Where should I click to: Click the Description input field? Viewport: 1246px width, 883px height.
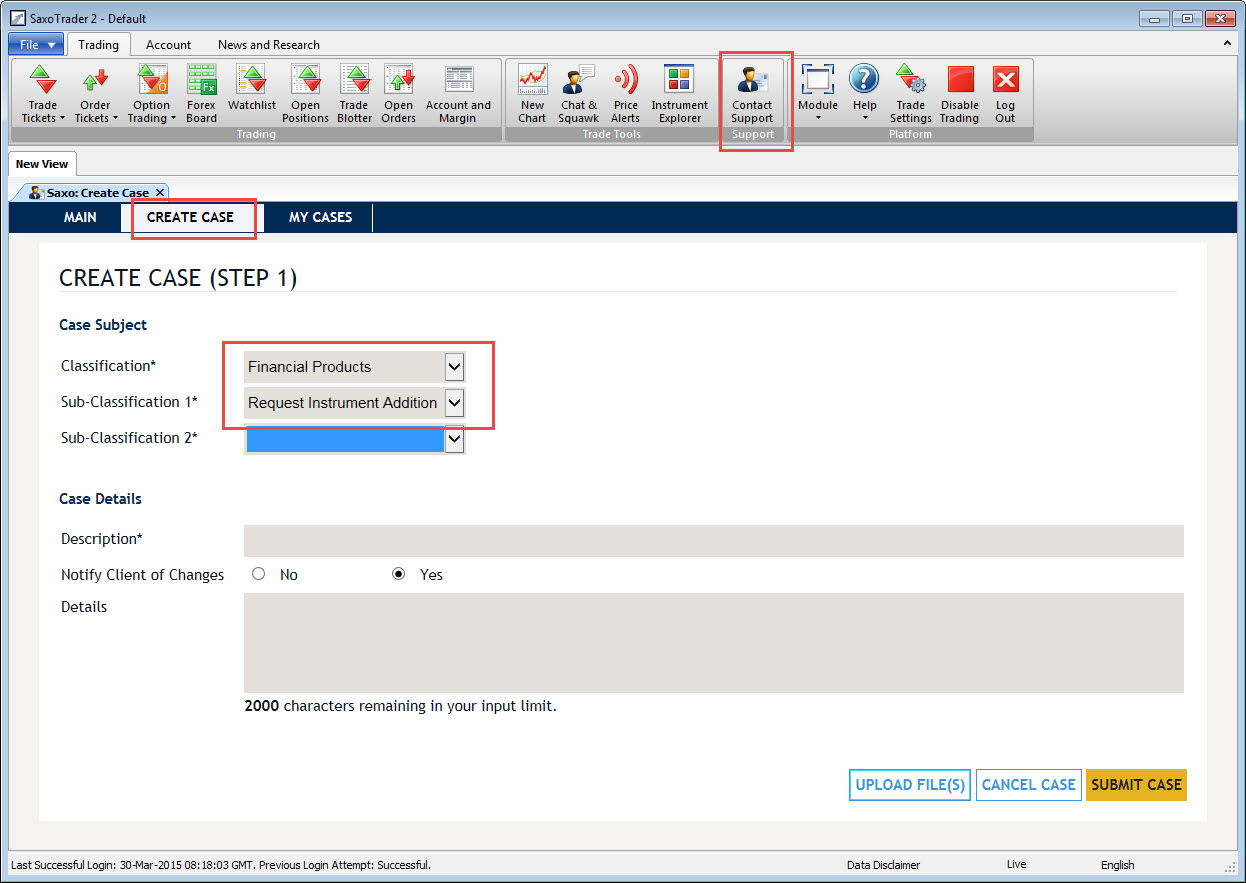coord(714,541)
